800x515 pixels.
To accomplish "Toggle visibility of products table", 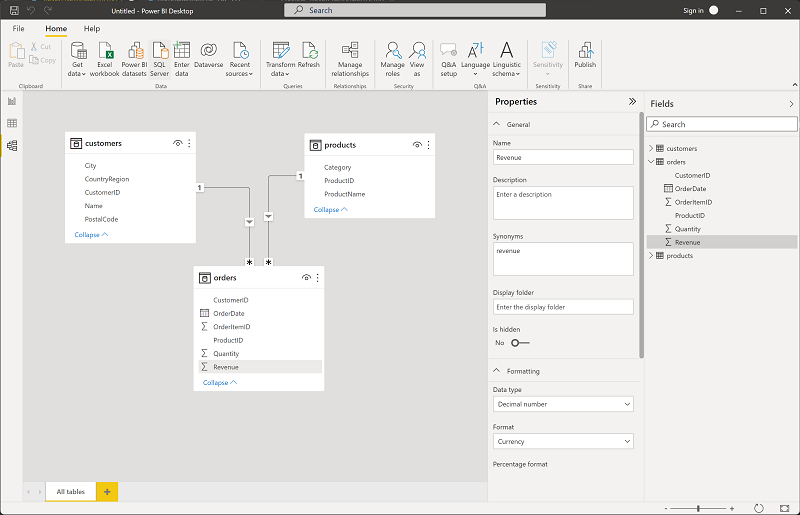I will point(417,145).
